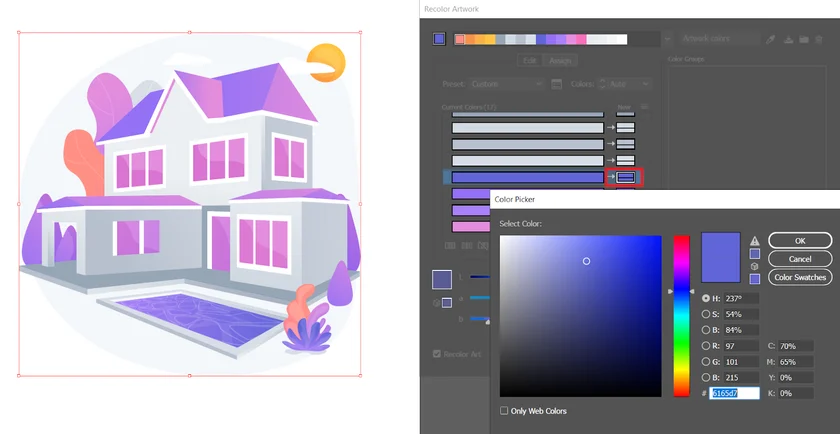Image resolution: width=840 pixels, height=434 pixels.
Task: Select the pink current color row
Action: click(471, 227)
